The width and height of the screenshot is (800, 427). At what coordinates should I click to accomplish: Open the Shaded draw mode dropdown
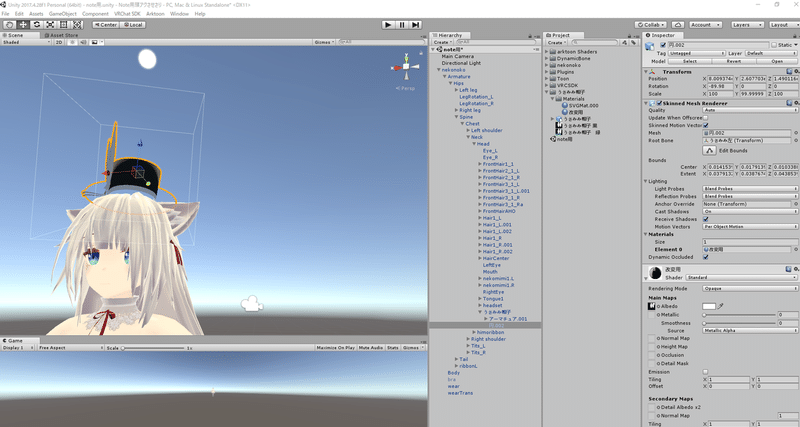pos(26,42)
